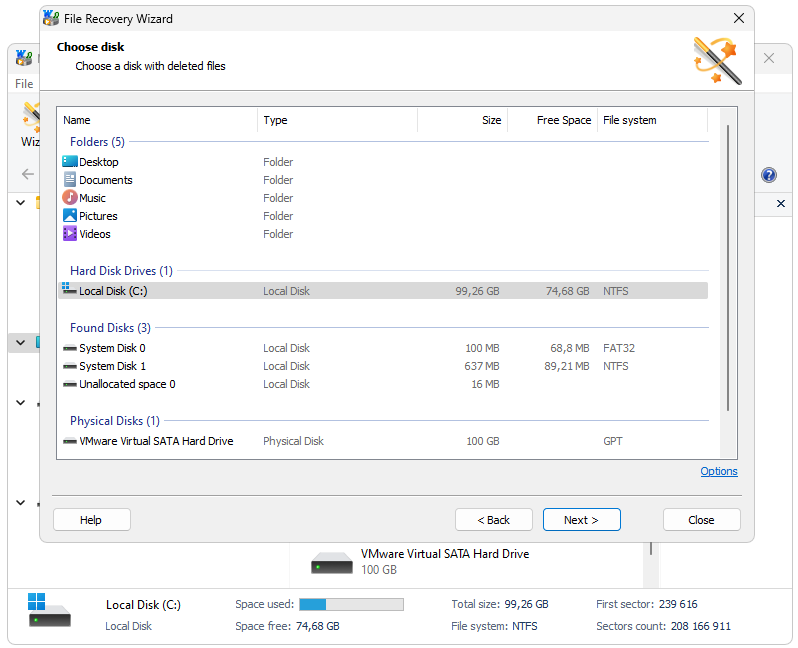The image size is (798, 648).
Task: Click the Music folder icon
Action: pyautogui.click(x=70, y=198)
